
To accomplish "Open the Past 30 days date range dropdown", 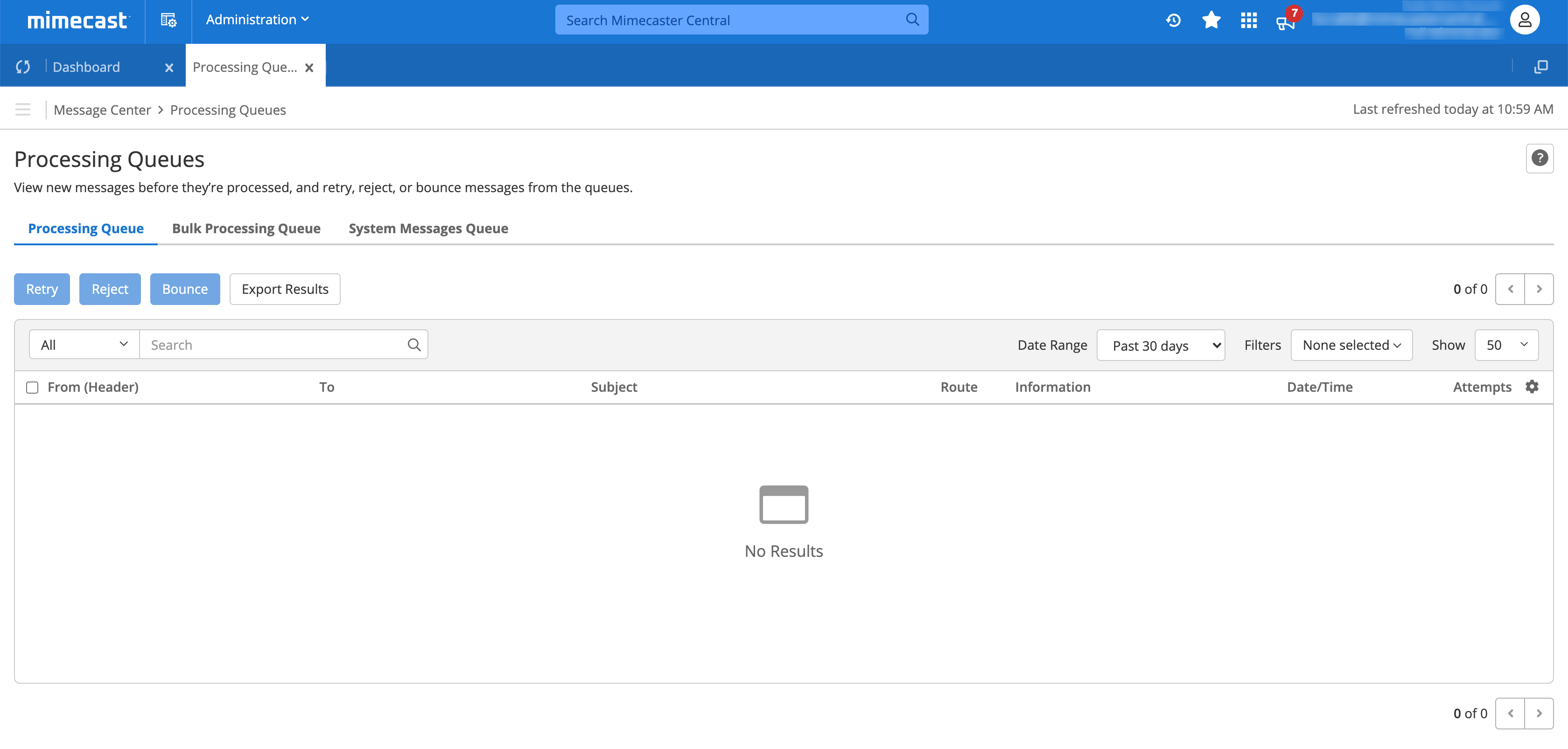I will click(1160, 345).
